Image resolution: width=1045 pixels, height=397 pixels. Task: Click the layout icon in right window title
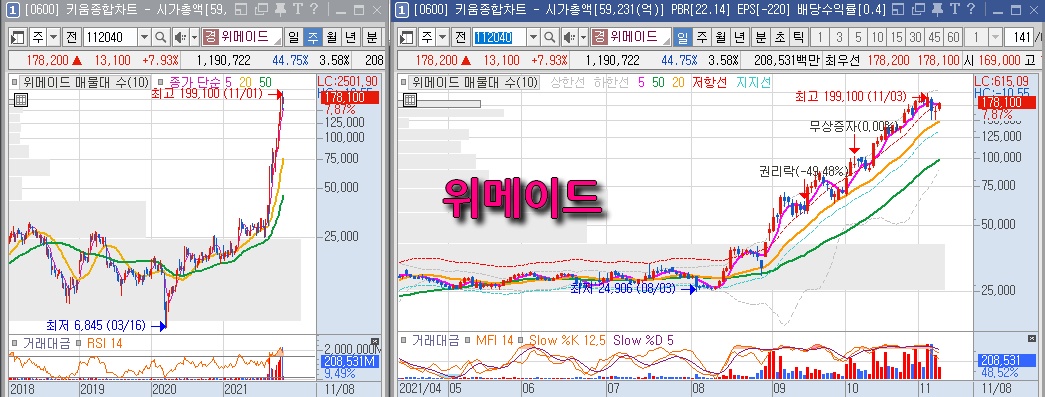tap(898, 9)
